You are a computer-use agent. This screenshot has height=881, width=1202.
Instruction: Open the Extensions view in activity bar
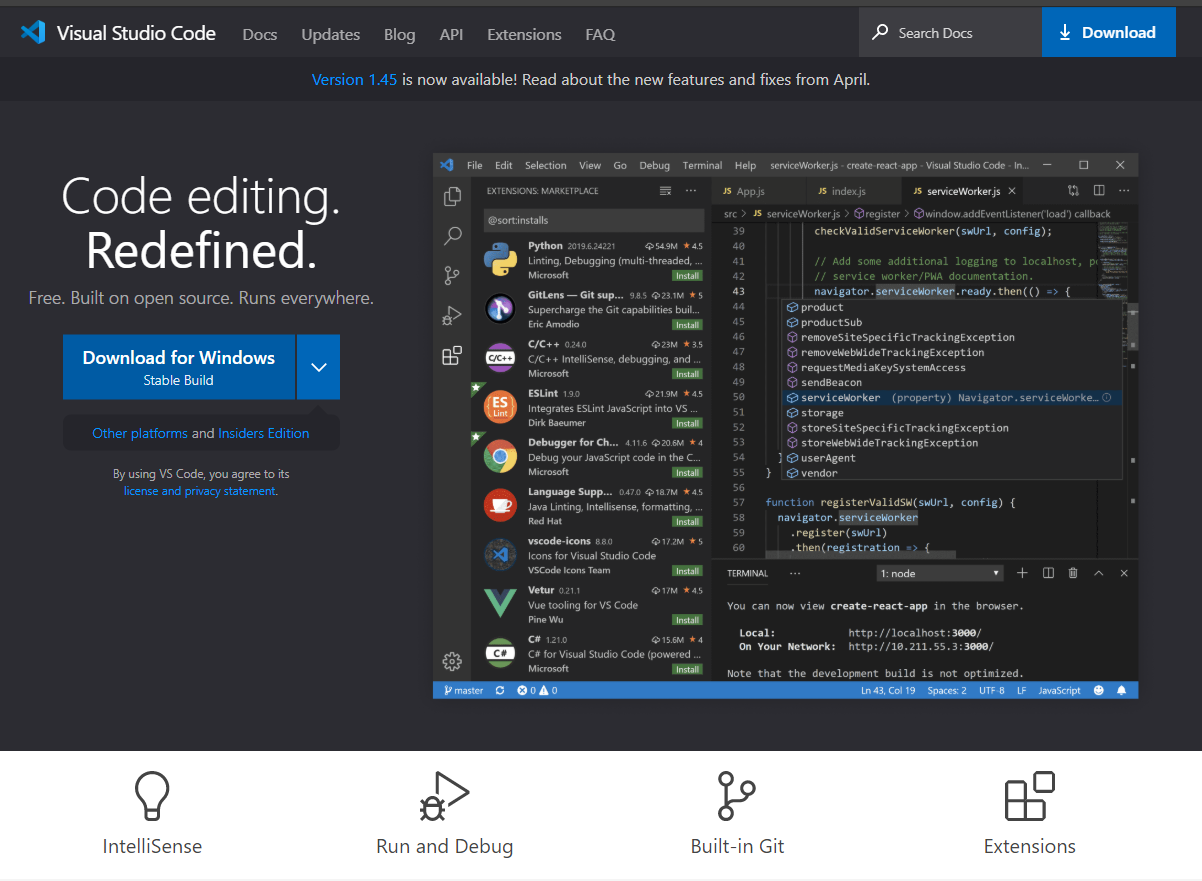pyautogui.click(x=452, y=355)
